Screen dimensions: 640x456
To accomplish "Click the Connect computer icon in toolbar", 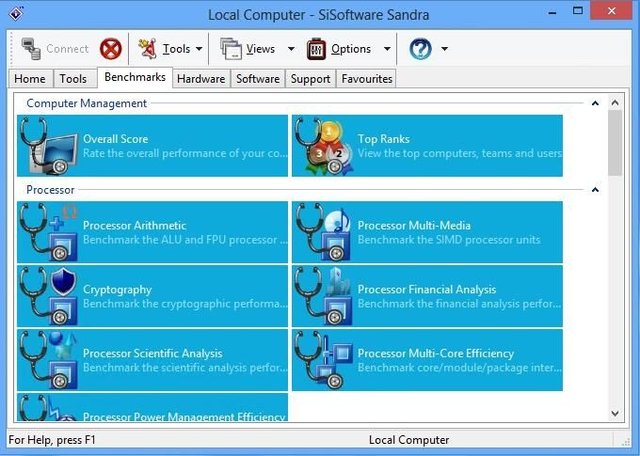I will [x=31, y=49].
